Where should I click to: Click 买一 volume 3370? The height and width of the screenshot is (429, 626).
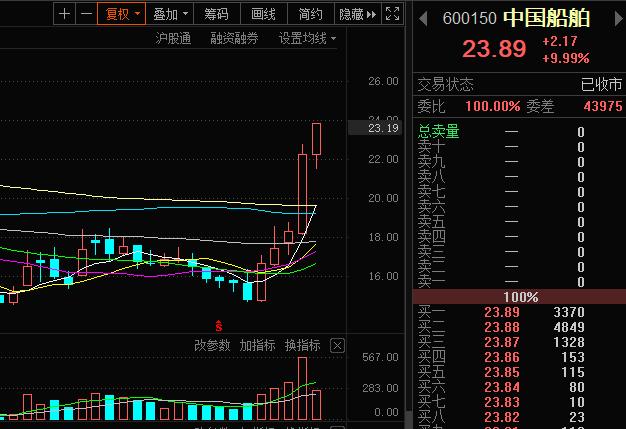pyautogui.click(x=569, y=312)
